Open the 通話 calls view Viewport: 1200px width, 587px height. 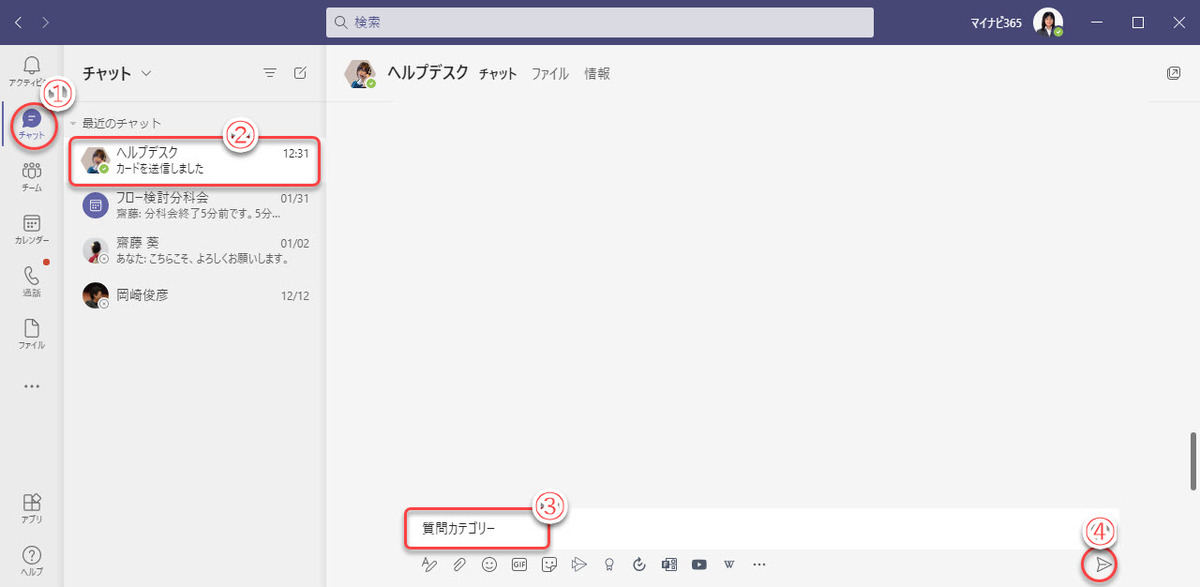click(31, 281)
